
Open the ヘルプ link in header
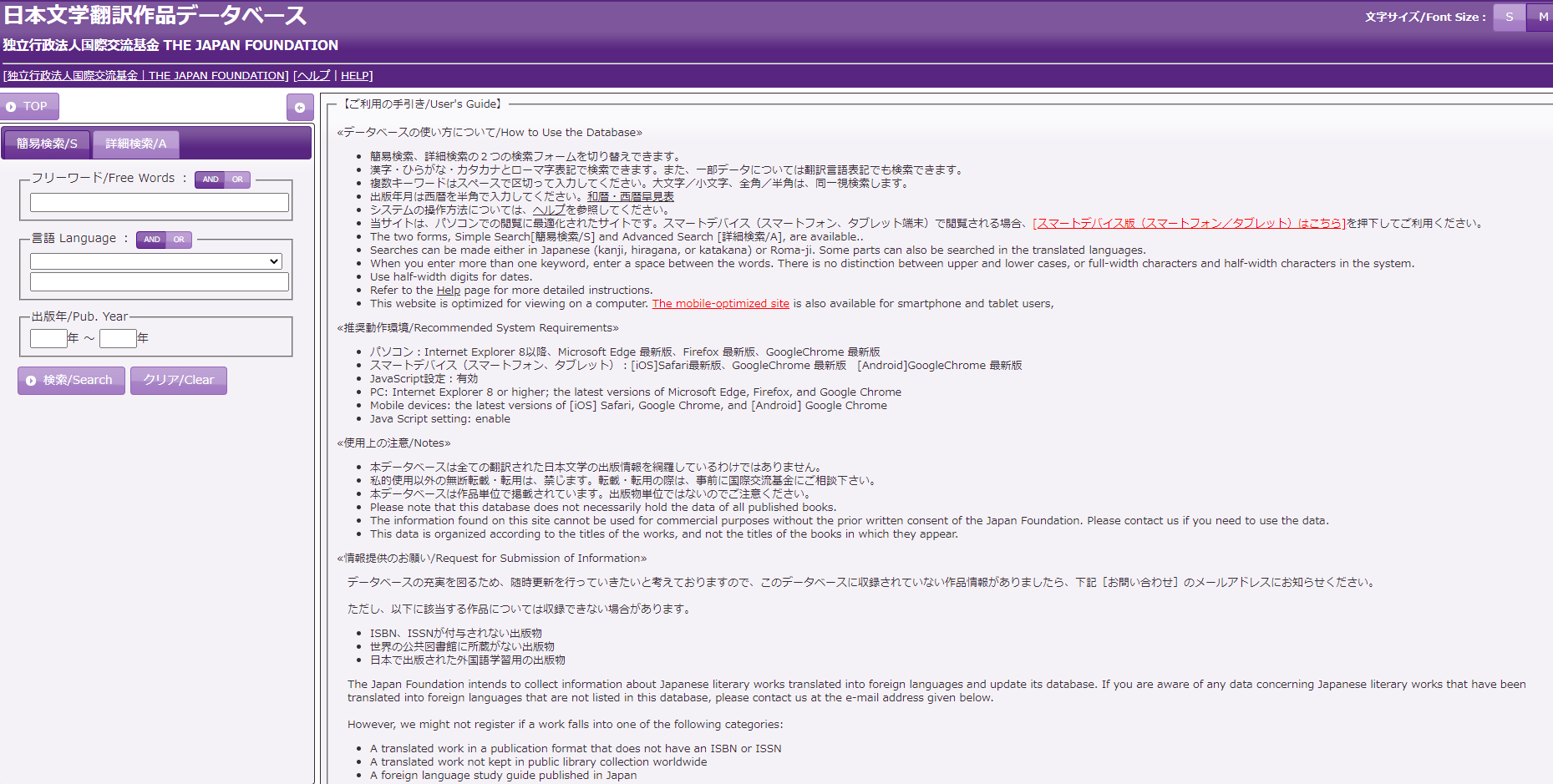point(313,76)
